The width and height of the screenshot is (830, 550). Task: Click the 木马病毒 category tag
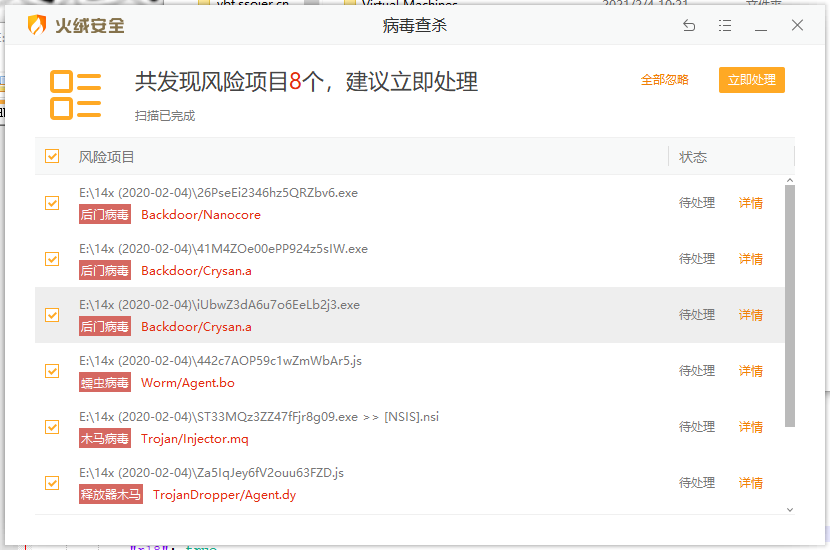[x=105, y=439]
